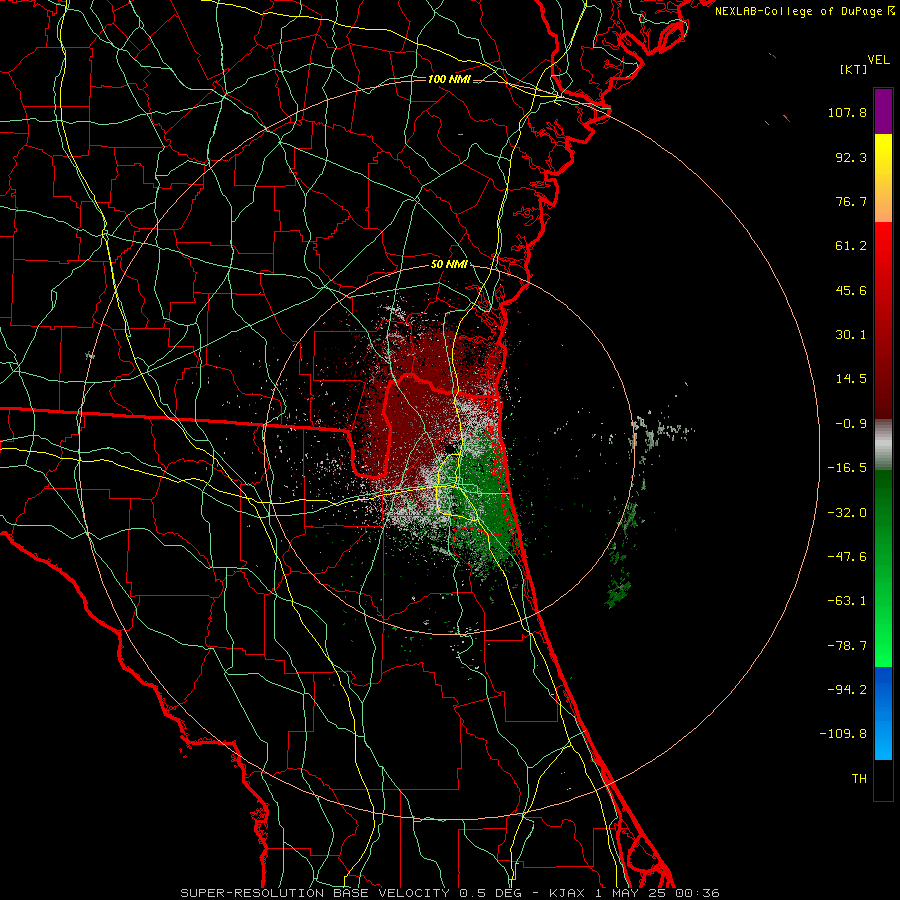Click the -109.8 value on the velocity scale

843,734
